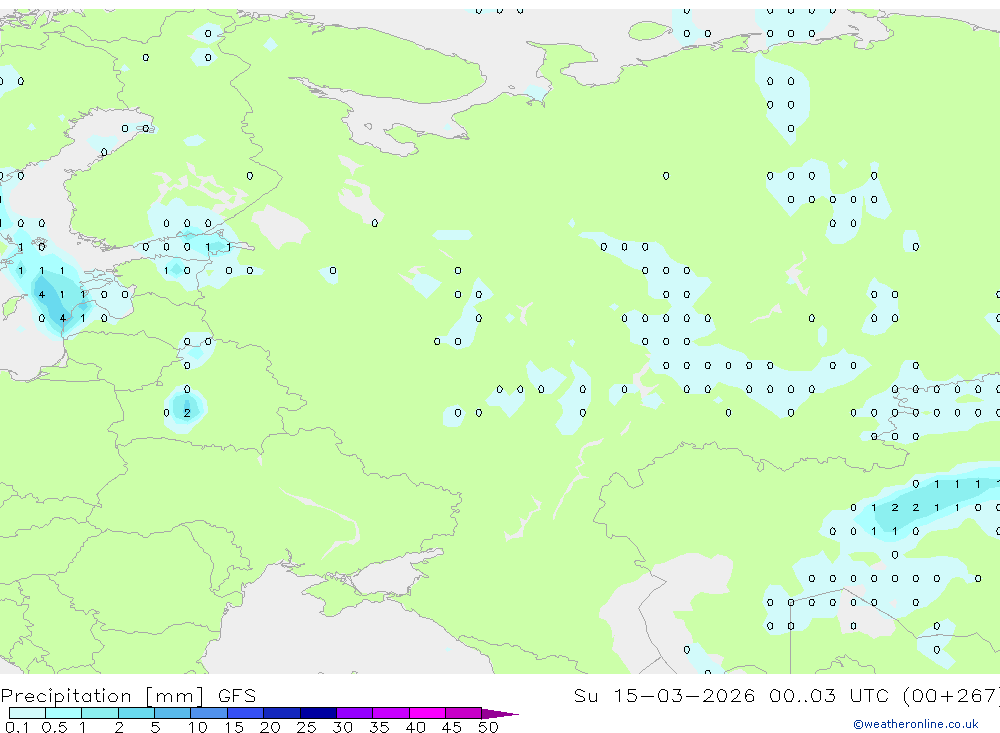Screen dimensions: 1000x733
Task: Click the "Precipitation [mm] GFS" title text
Action: coord(128,696)
